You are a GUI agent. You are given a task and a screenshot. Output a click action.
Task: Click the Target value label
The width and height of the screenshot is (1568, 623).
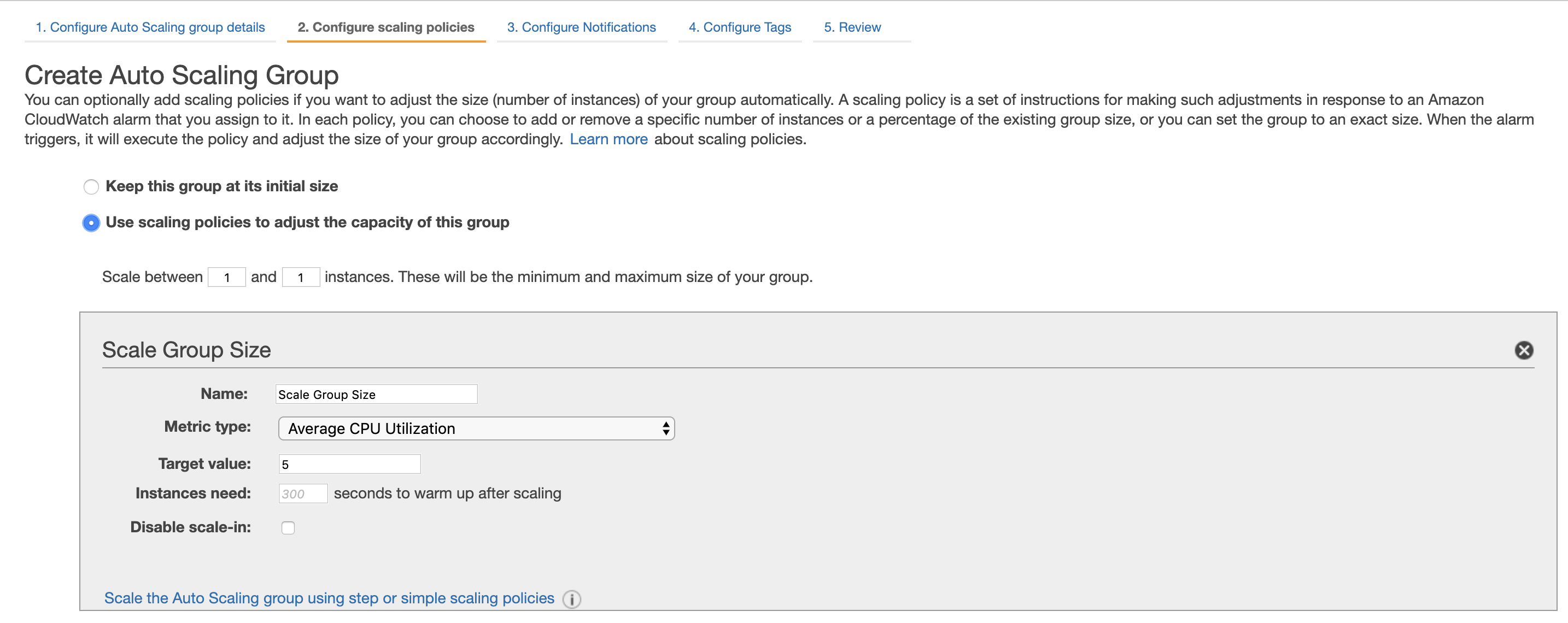(x=204, y=463)
